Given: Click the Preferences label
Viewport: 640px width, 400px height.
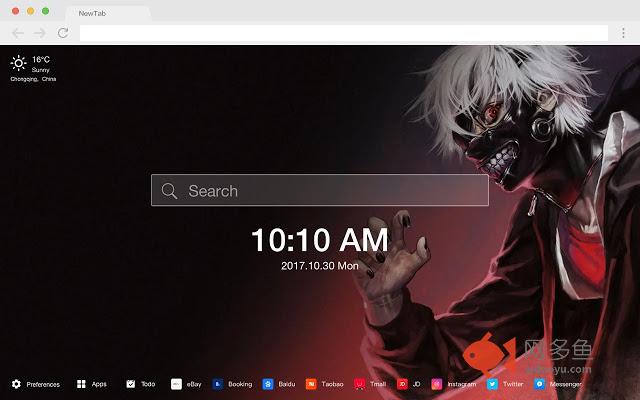Looking at the screenshot, I should pos(43,384).
